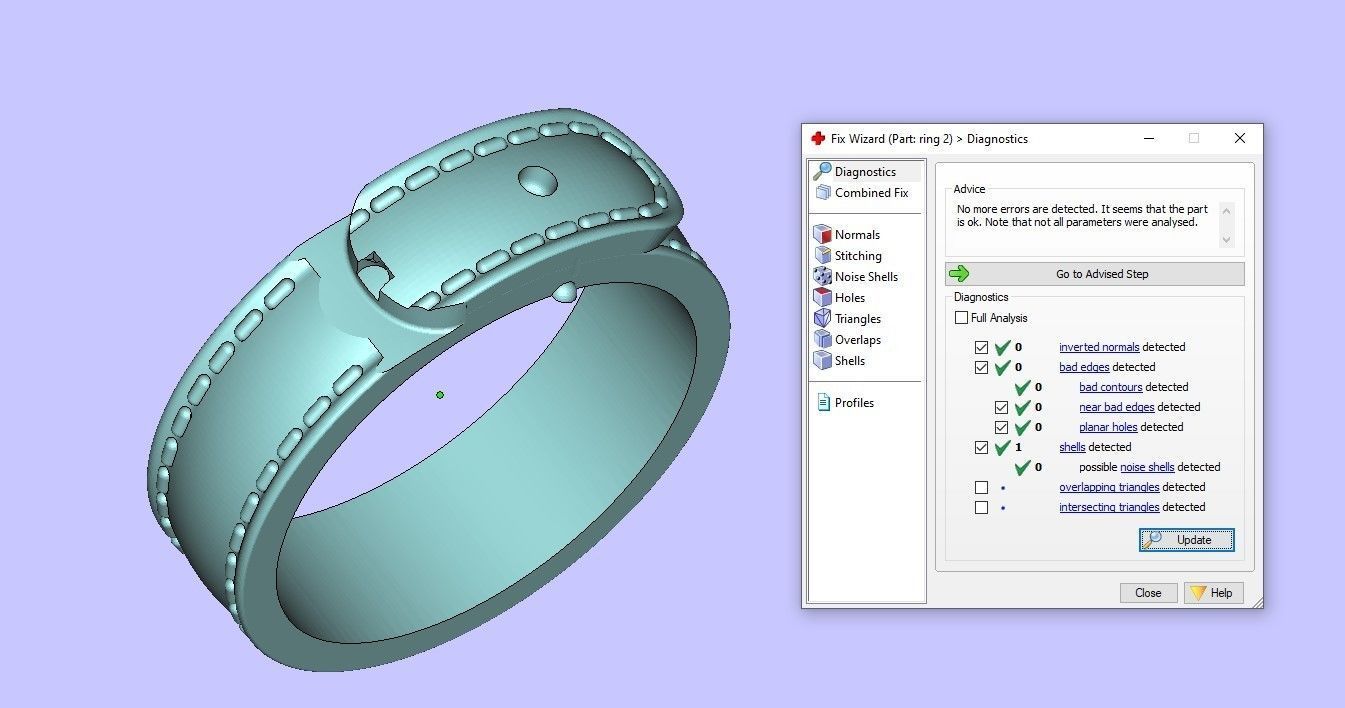Click the dialog resize grip corner
Screen dimensions: 1345x708
click(1257, 602)
